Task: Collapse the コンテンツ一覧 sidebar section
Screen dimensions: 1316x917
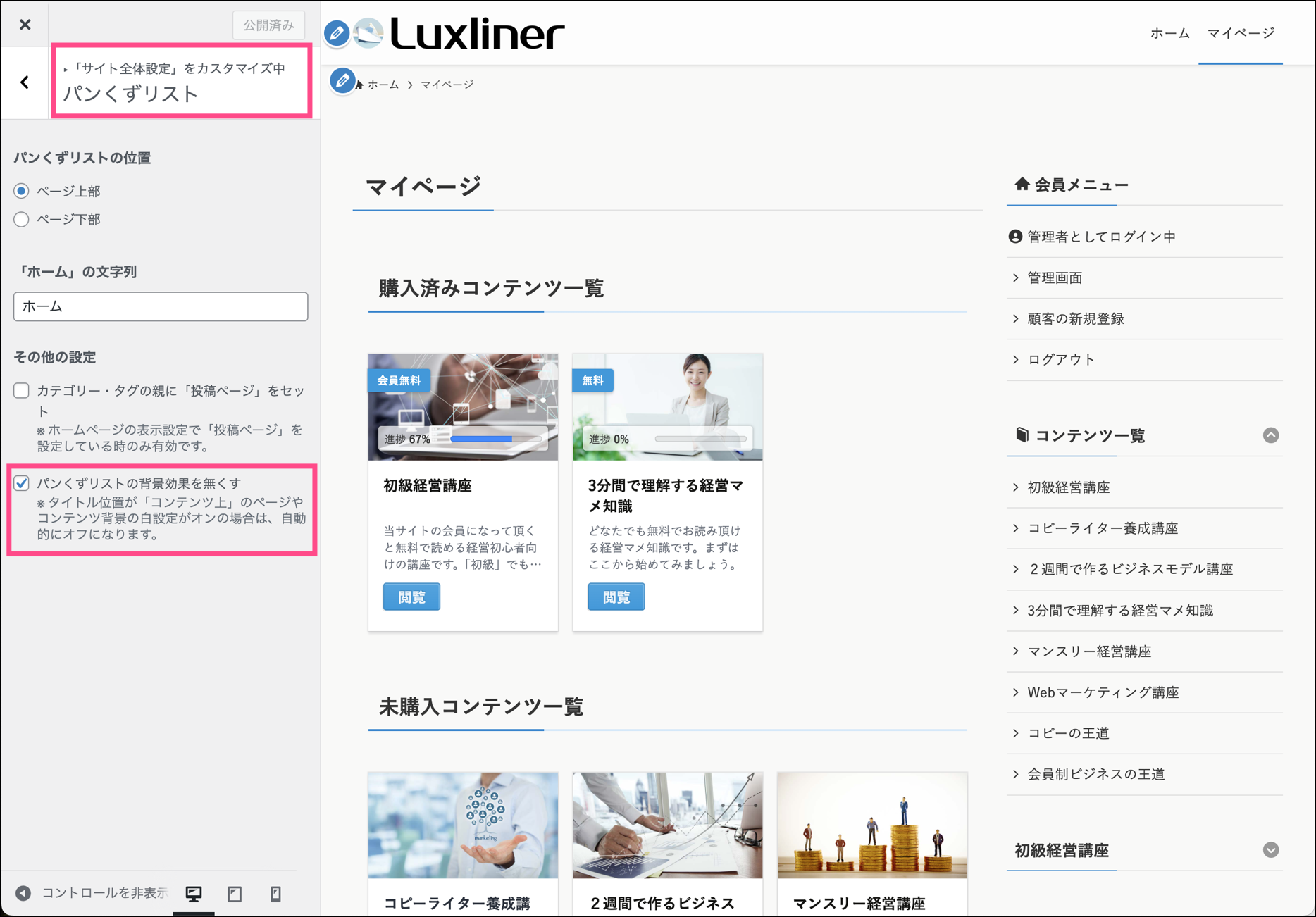Action: coord(1270,435)
